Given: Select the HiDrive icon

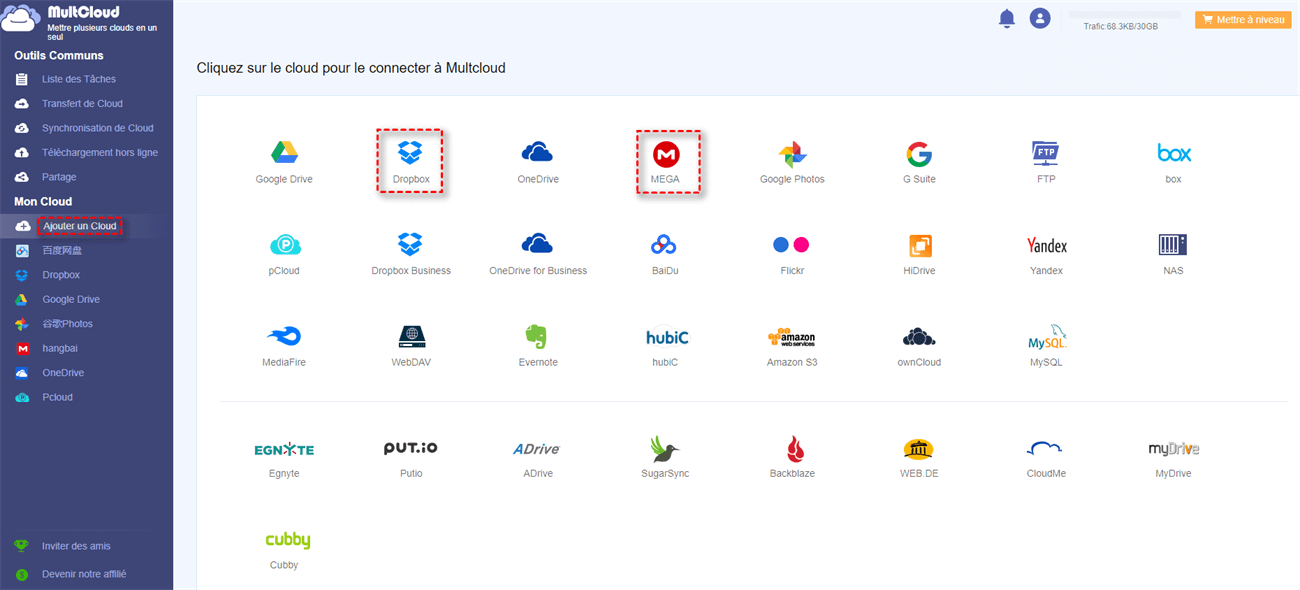Looking at the screenshot, I should coord(919,245).
